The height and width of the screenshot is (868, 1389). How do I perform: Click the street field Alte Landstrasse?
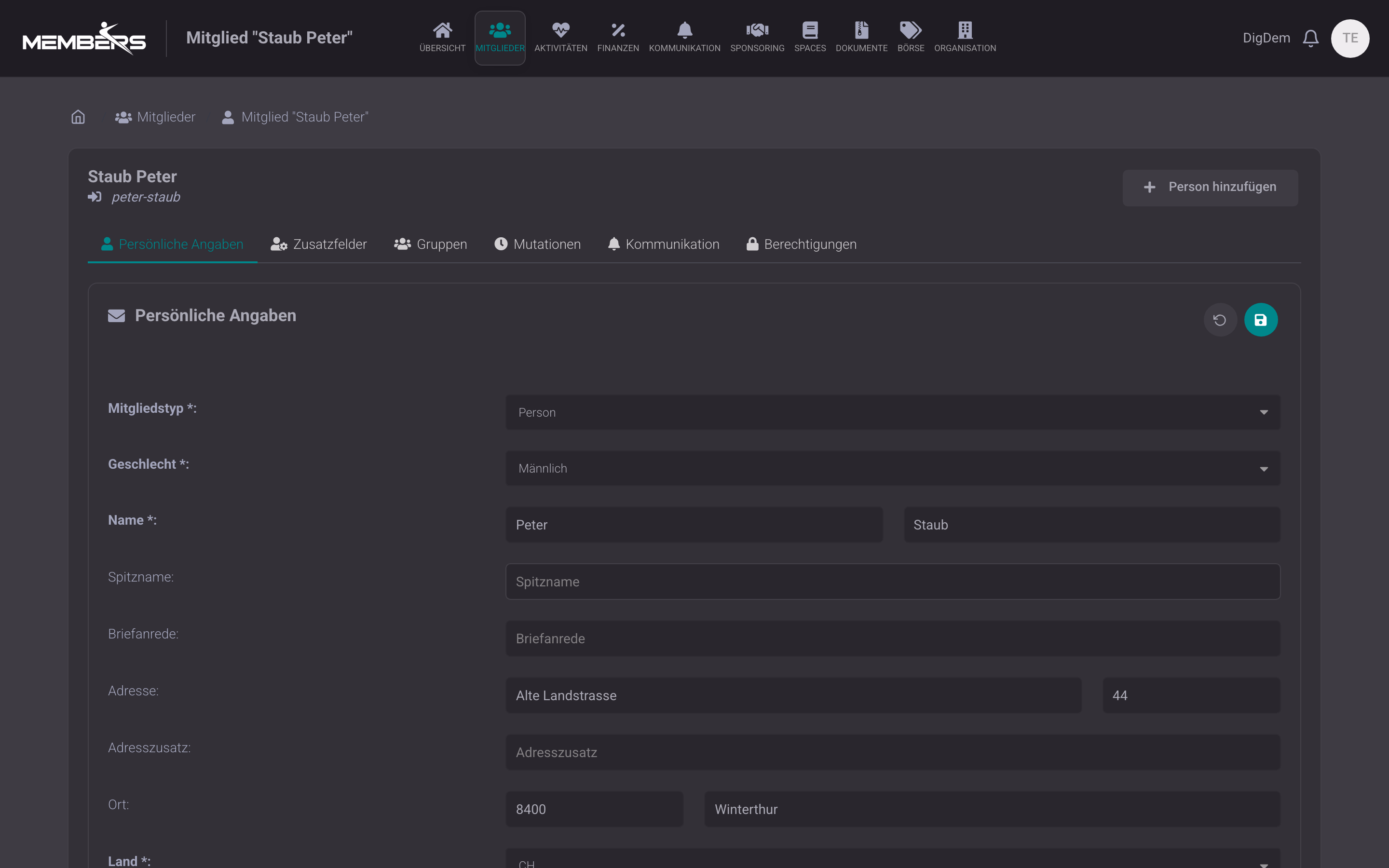pos(793,695)
